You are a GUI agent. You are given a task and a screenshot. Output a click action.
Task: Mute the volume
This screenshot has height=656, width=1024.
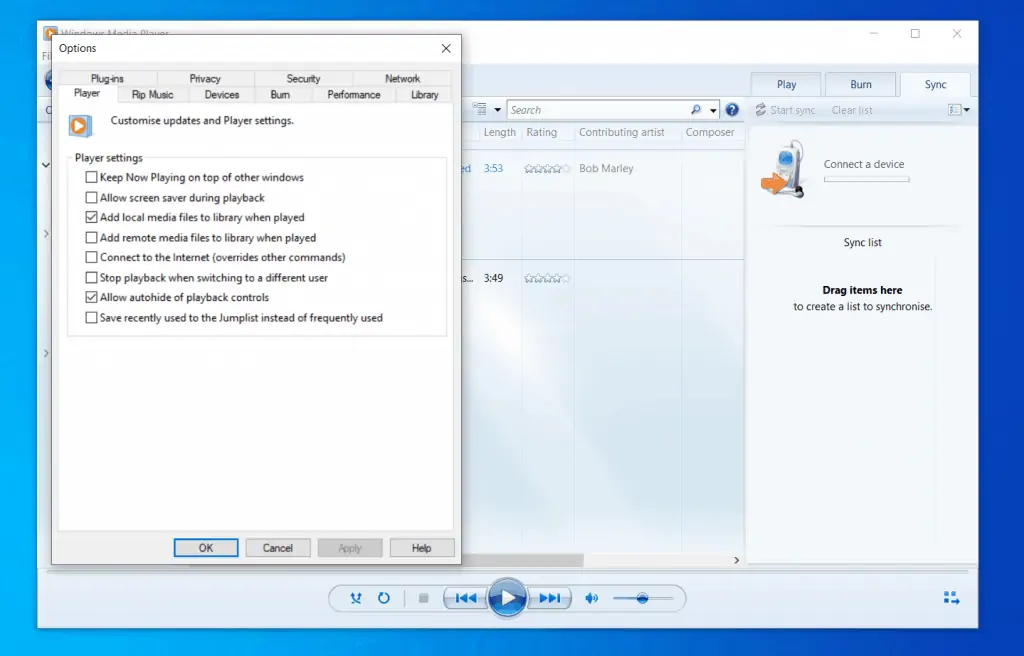click(x=591, y=598)
